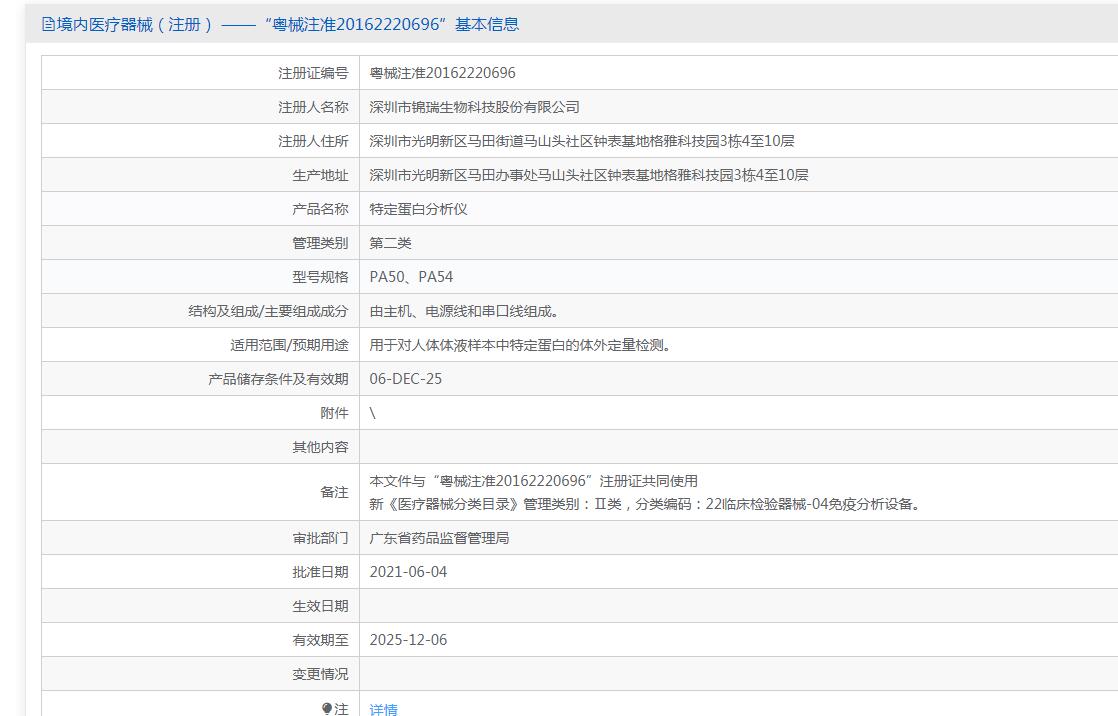Select model spec value PA50、PA54
The height and width of the screenshot is (716, 1118).
411,277
